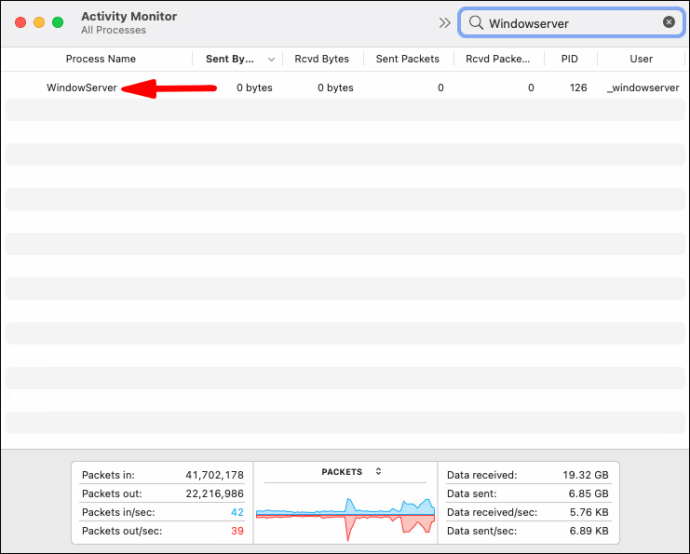
Task: Click Packets in value 41,702,178
Action: tap(214, 475)
